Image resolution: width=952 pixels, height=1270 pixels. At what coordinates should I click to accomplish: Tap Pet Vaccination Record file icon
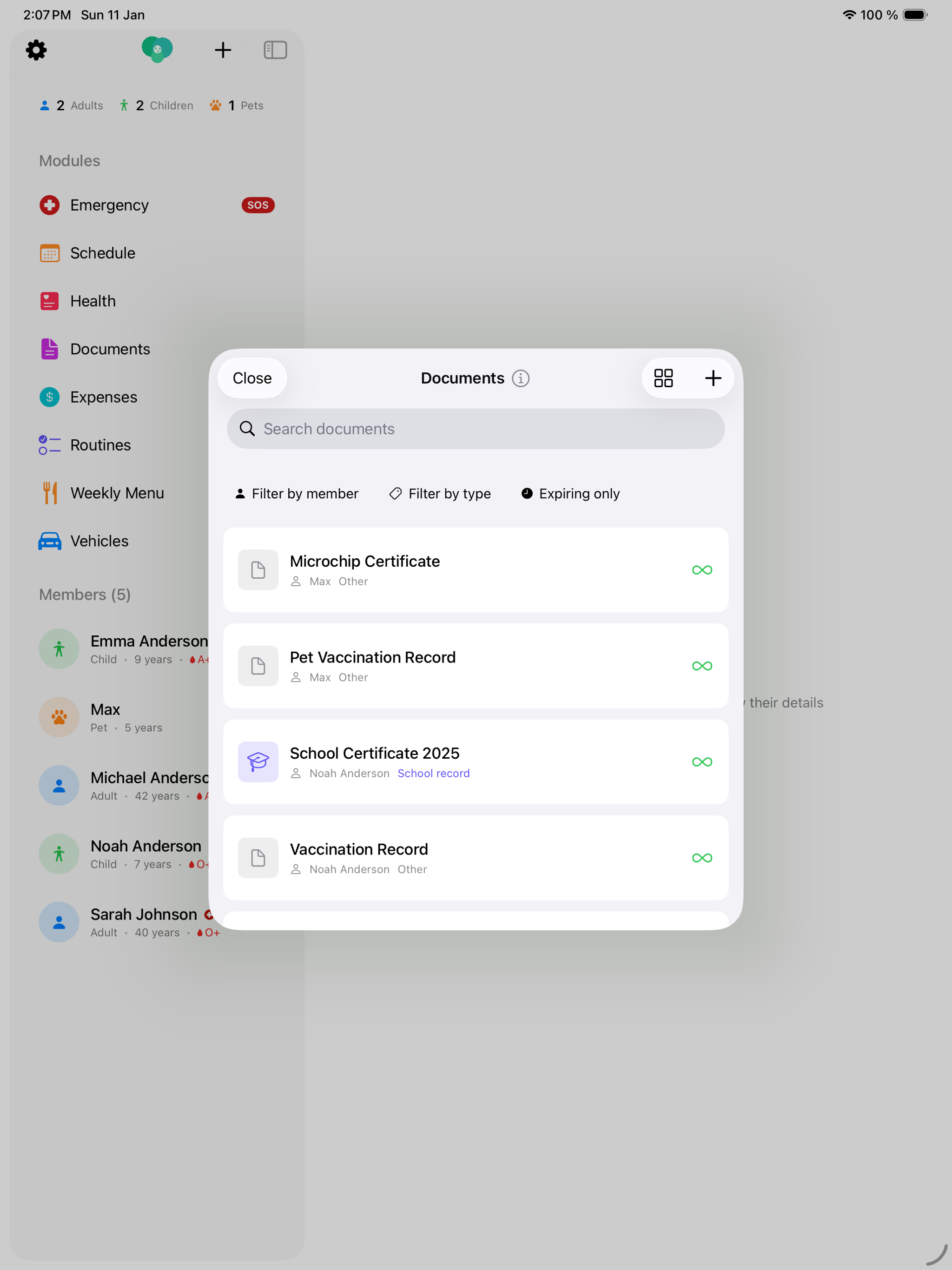[x=258, y=666]
